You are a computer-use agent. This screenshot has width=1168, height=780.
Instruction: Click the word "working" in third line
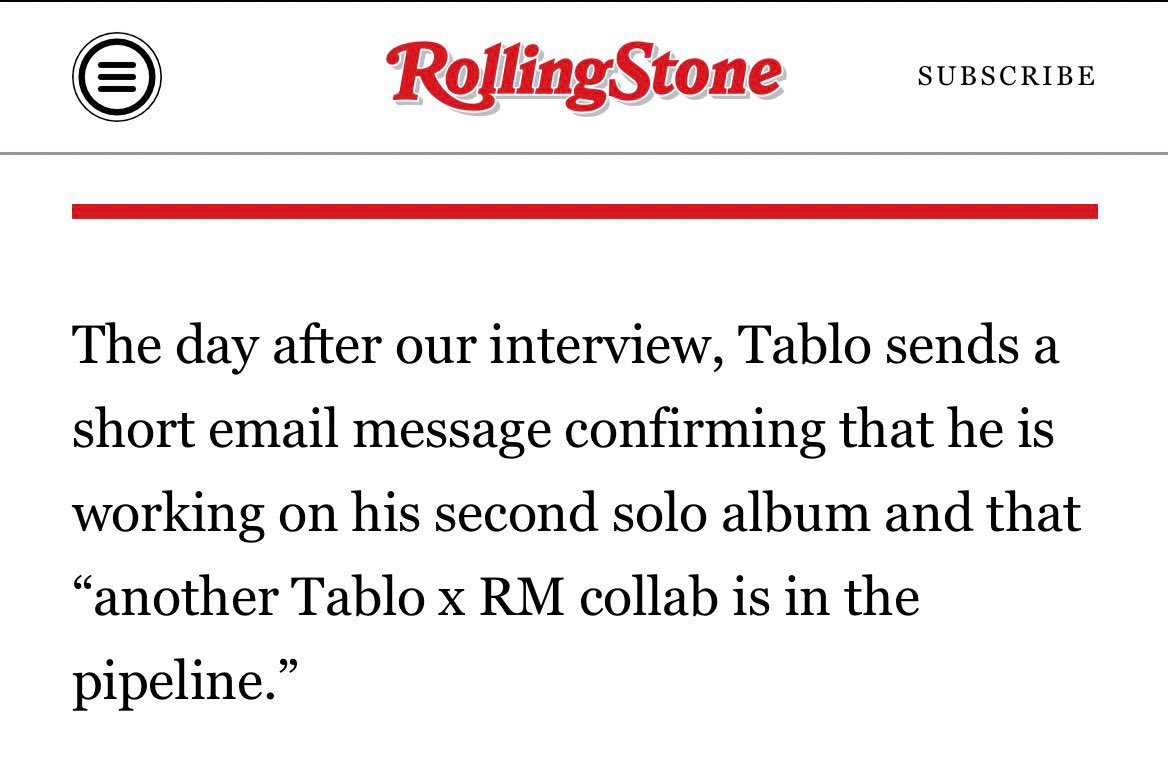coord(168,514)
